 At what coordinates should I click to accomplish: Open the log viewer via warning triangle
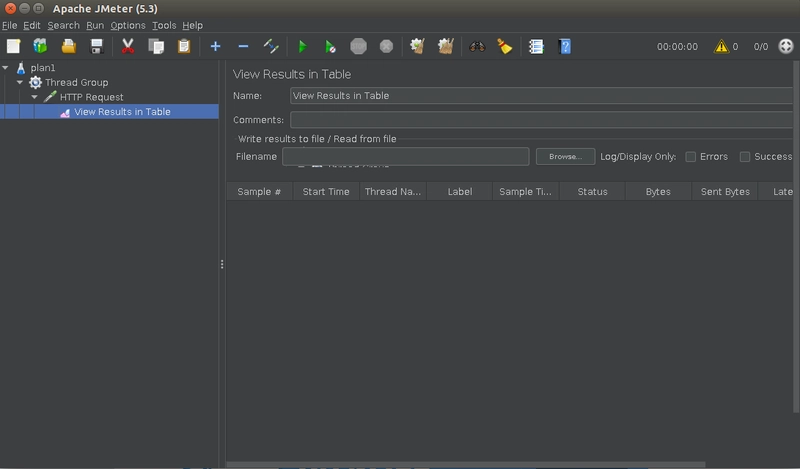pos(721,46)
